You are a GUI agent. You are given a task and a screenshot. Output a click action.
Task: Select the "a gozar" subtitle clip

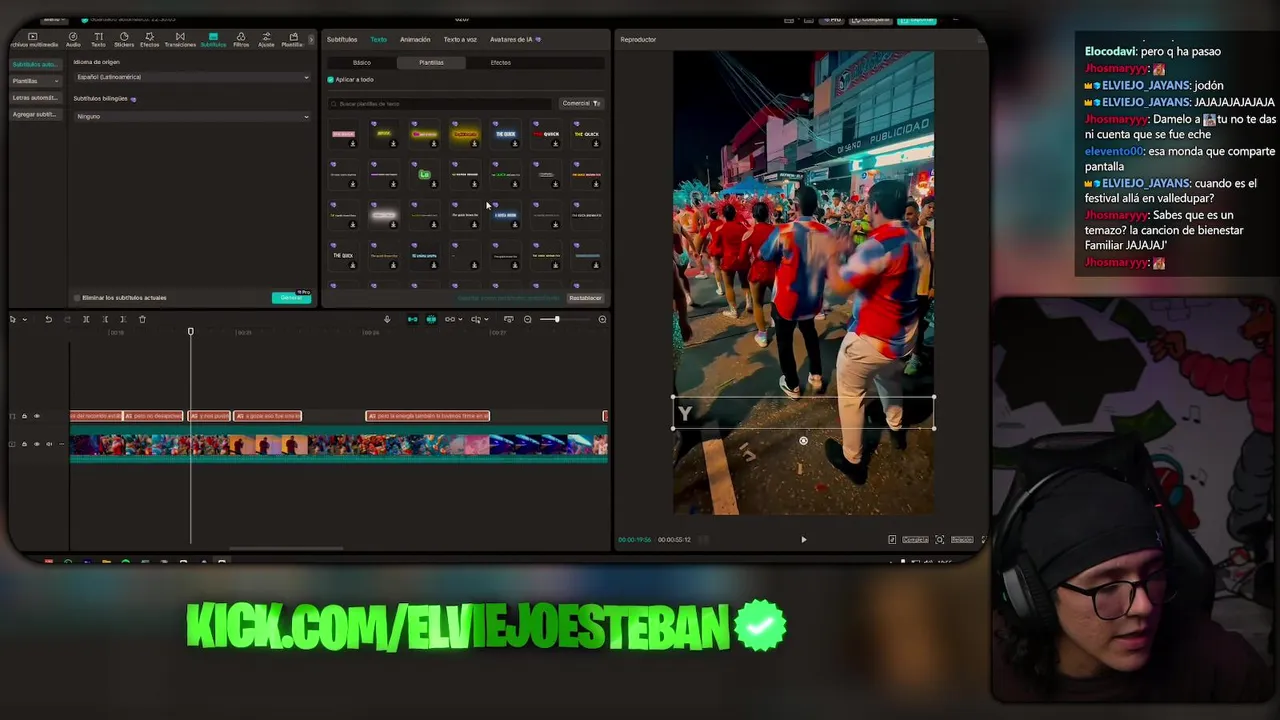tap(267, 416)
